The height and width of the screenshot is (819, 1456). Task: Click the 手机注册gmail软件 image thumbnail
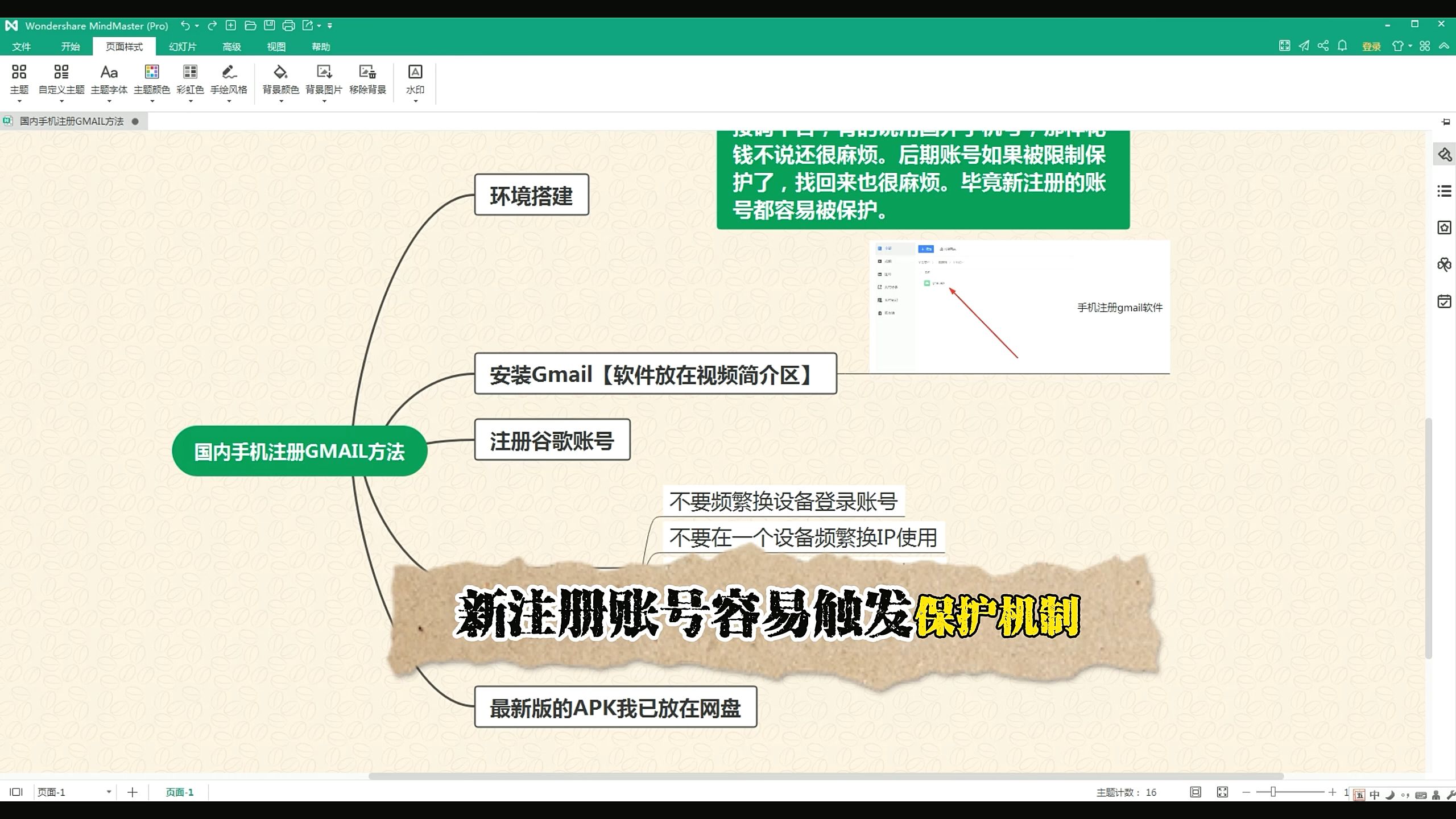coord(1019,307)
